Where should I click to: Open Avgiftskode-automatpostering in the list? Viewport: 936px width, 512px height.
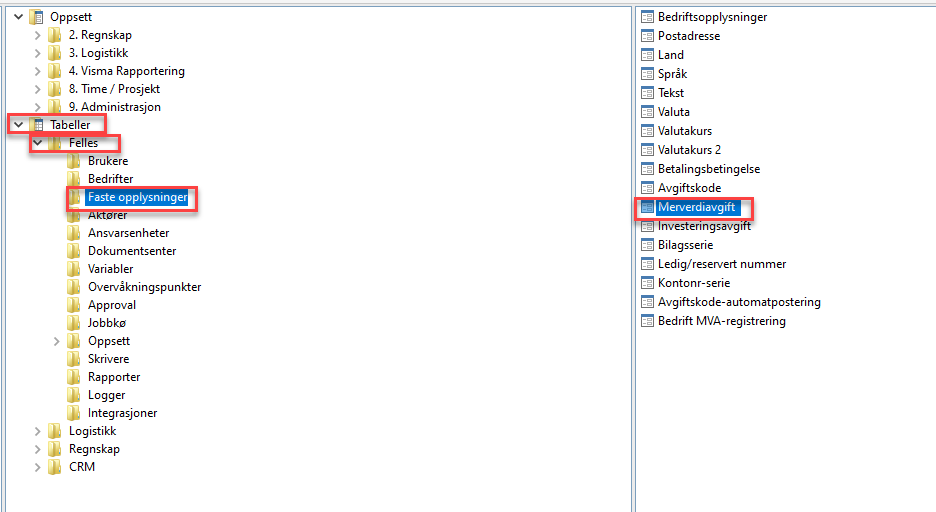tap(739, 302)
